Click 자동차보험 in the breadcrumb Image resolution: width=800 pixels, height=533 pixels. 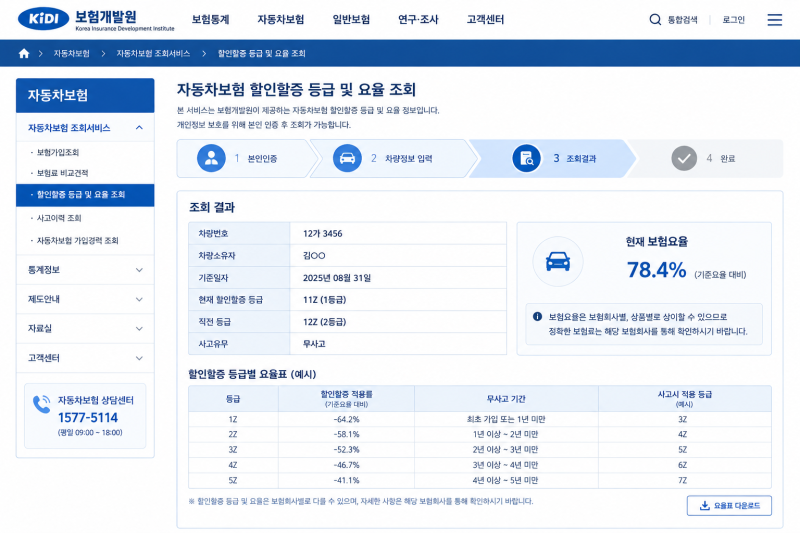coord(71,54)
